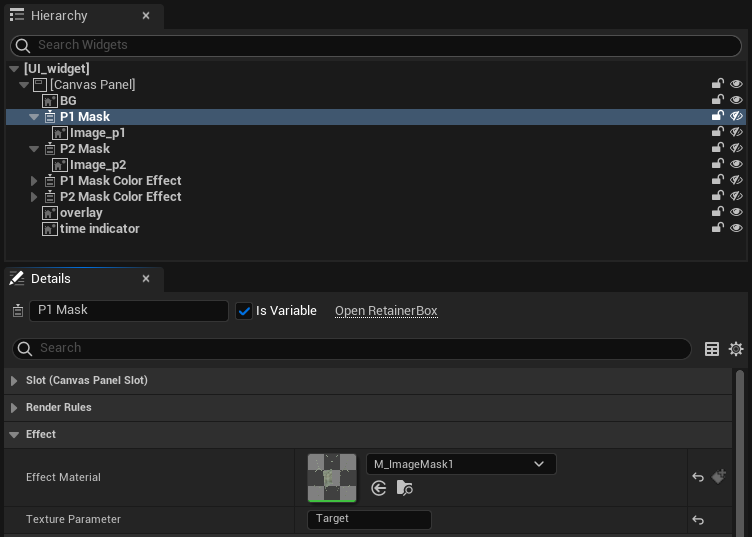Viewport: 752px width, 537px height.
Task: Expand the P1 Mask Color Effect item
Action: [34, 181]
